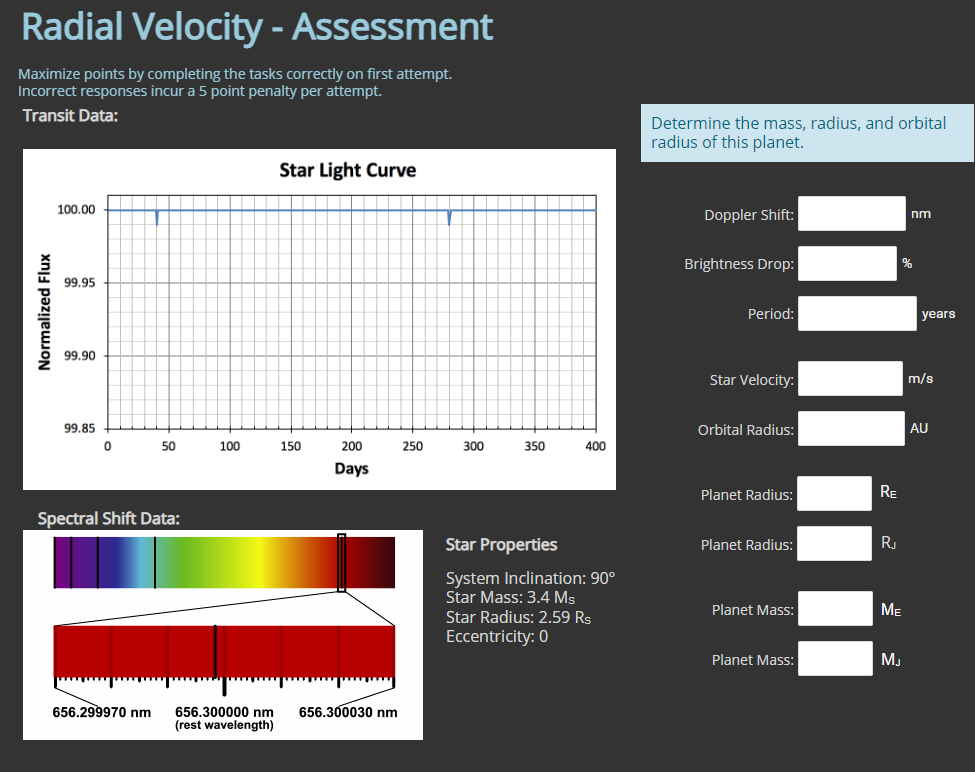Image resolution: width=975 pixels, height=772 pixels.
Task: Click the shifted absorption line in zoomed spectrum
Action: 216,650
